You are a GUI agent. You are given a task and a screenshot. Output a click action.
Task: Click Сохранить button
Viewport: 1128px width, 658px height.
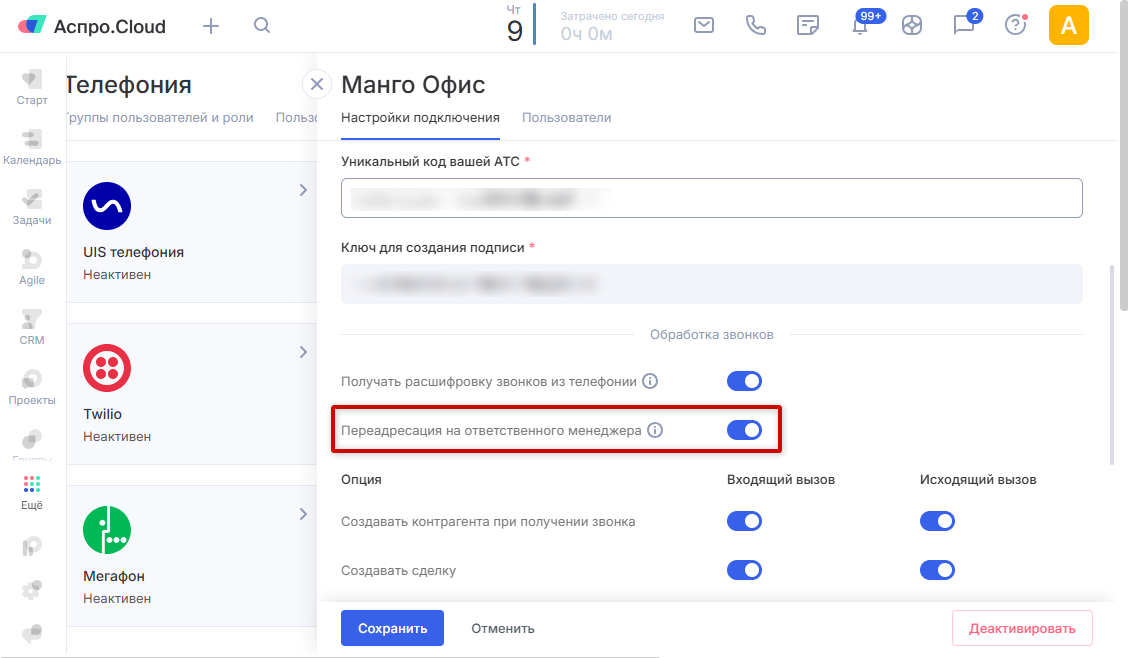(x=392, y=628)
